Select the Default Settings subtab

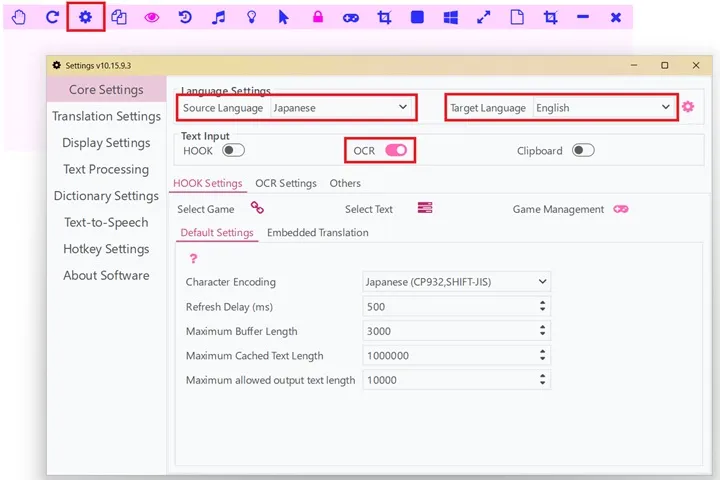click(x=217, y=232)
